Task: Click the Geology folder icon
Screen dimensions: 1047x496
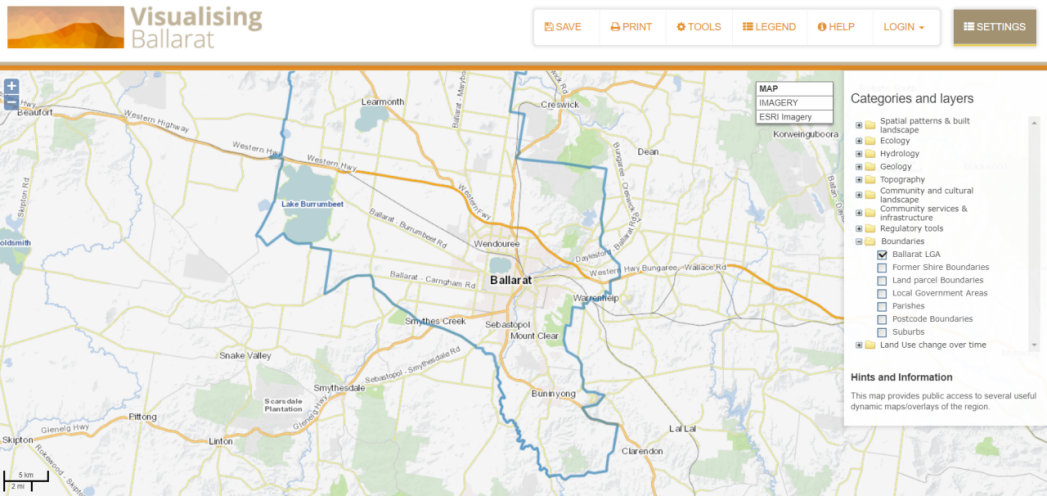Action: [x=870, y=167]
